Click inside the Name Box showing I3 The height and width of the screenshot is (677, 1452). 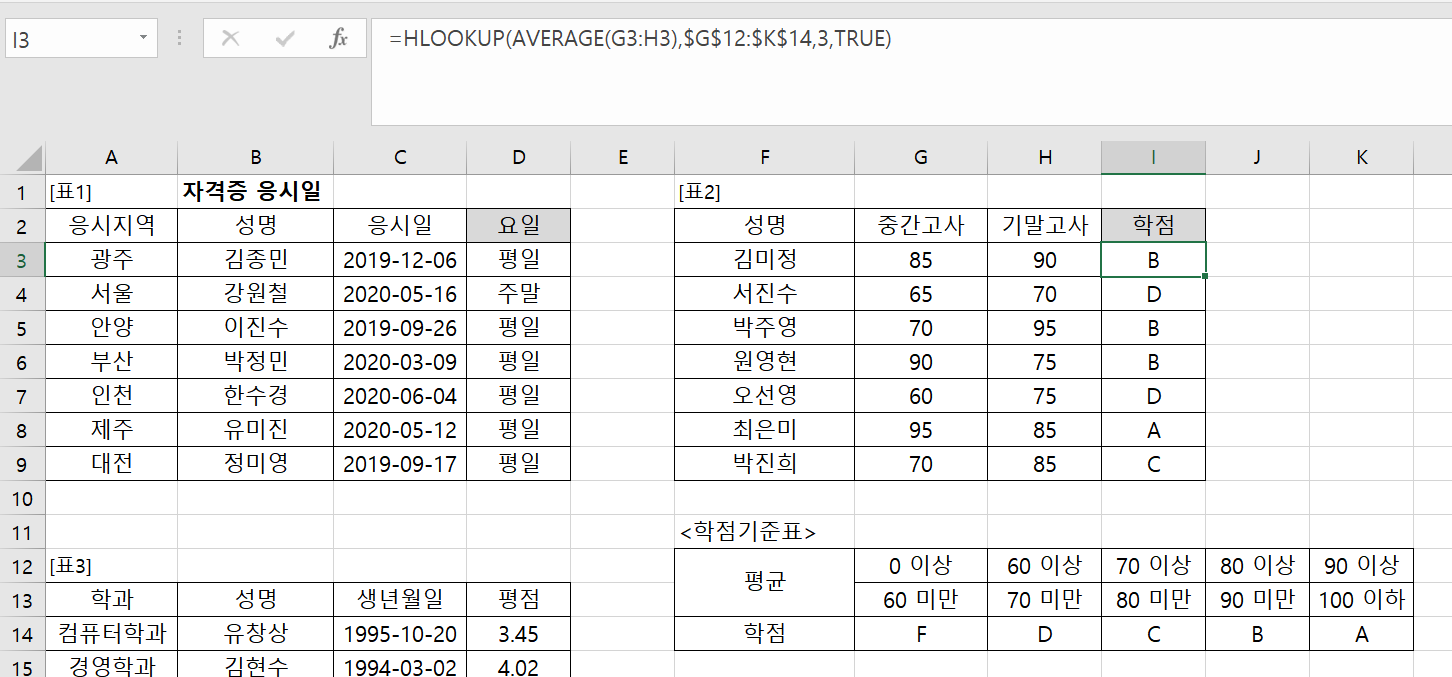coord(70,40)
